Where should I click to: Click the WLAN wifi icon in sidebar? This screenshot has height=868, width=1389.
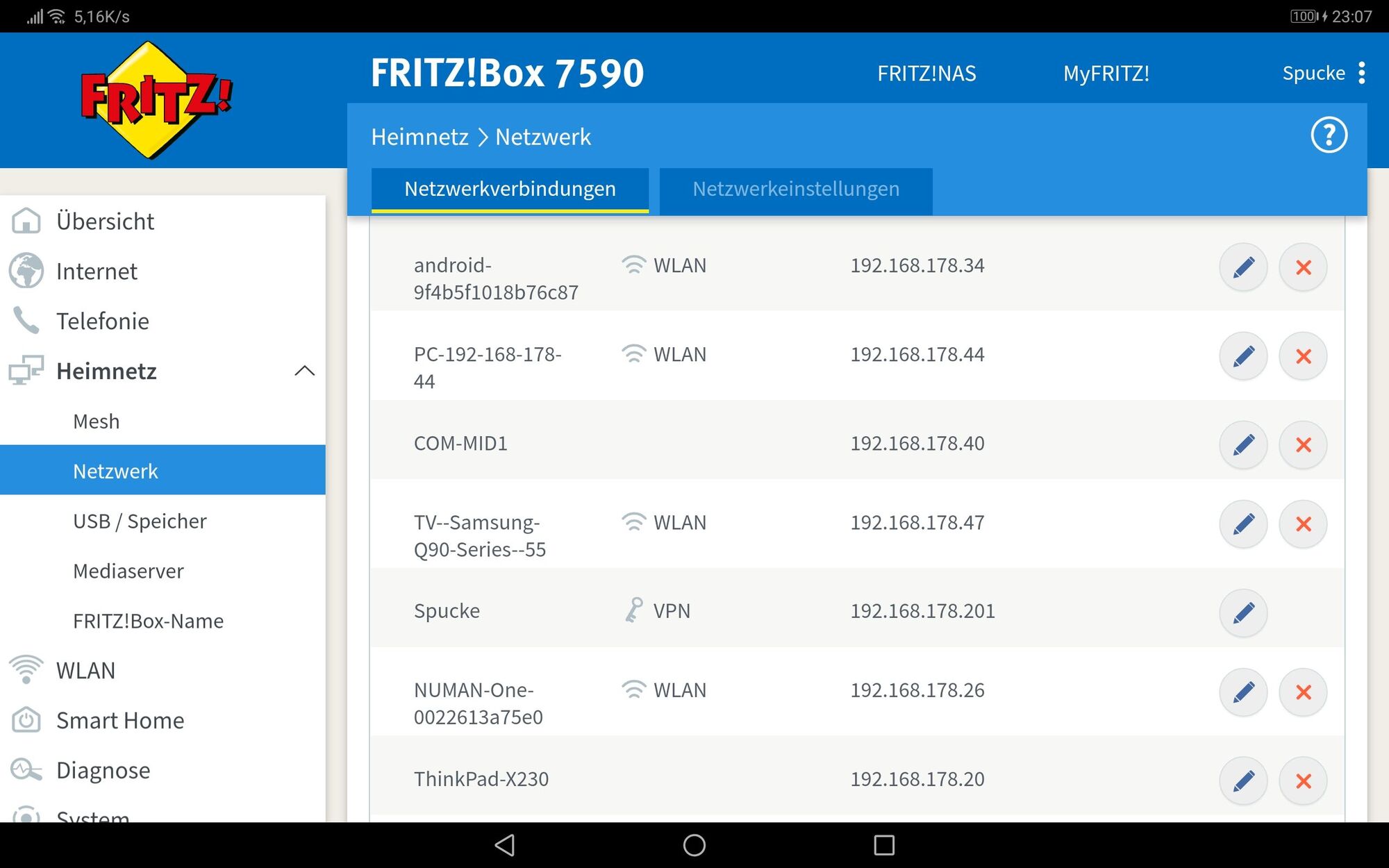(26, 670)
